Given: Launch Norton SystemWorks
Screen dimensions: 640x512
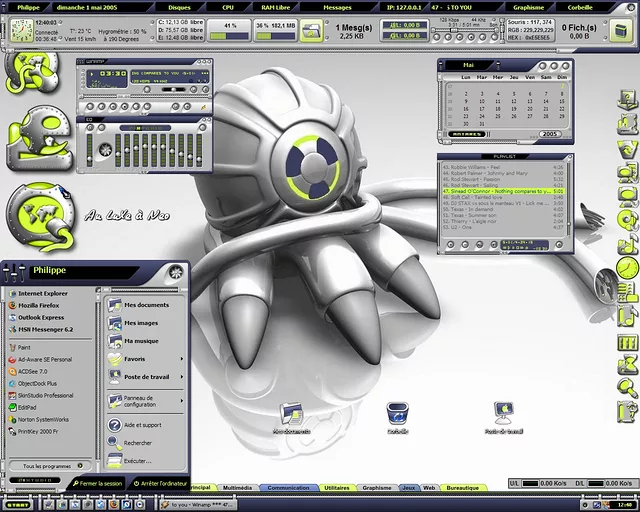Looking at the screenshot, I should (x=45, y=419).
